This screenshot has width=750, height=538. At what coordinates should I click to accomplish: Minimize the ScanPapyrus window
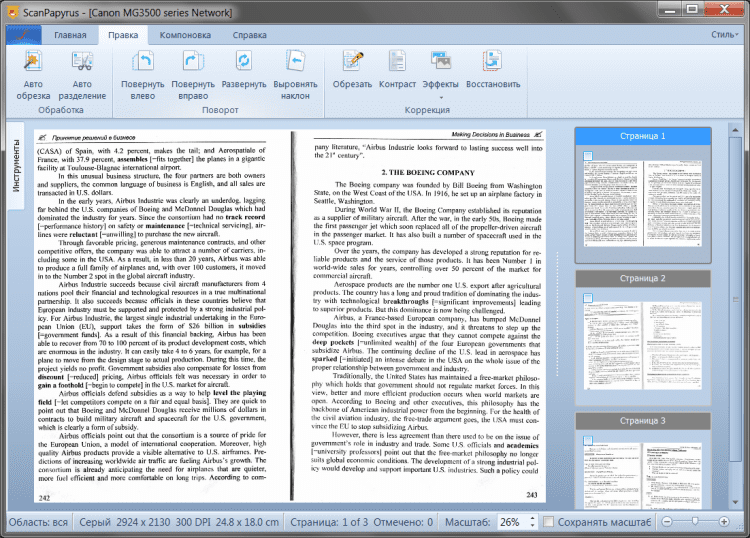670,8
